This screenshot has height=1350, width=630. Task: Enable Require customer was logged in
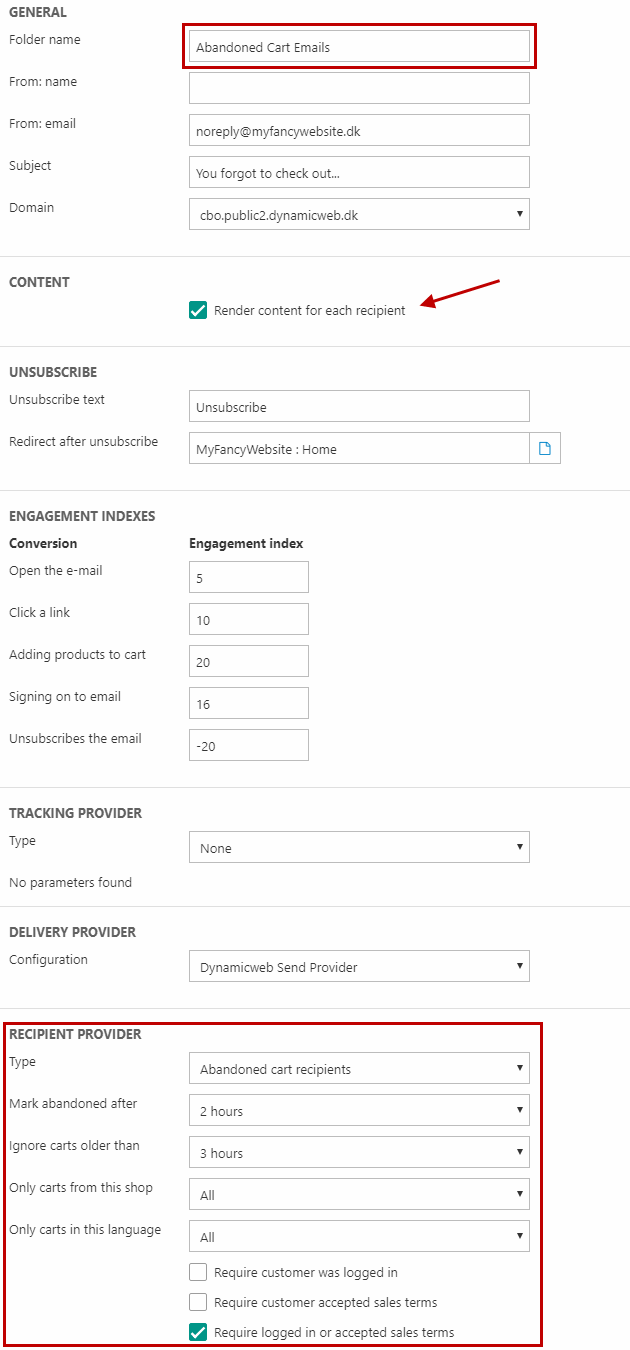pyautogui.click(x=198, y=1273)
